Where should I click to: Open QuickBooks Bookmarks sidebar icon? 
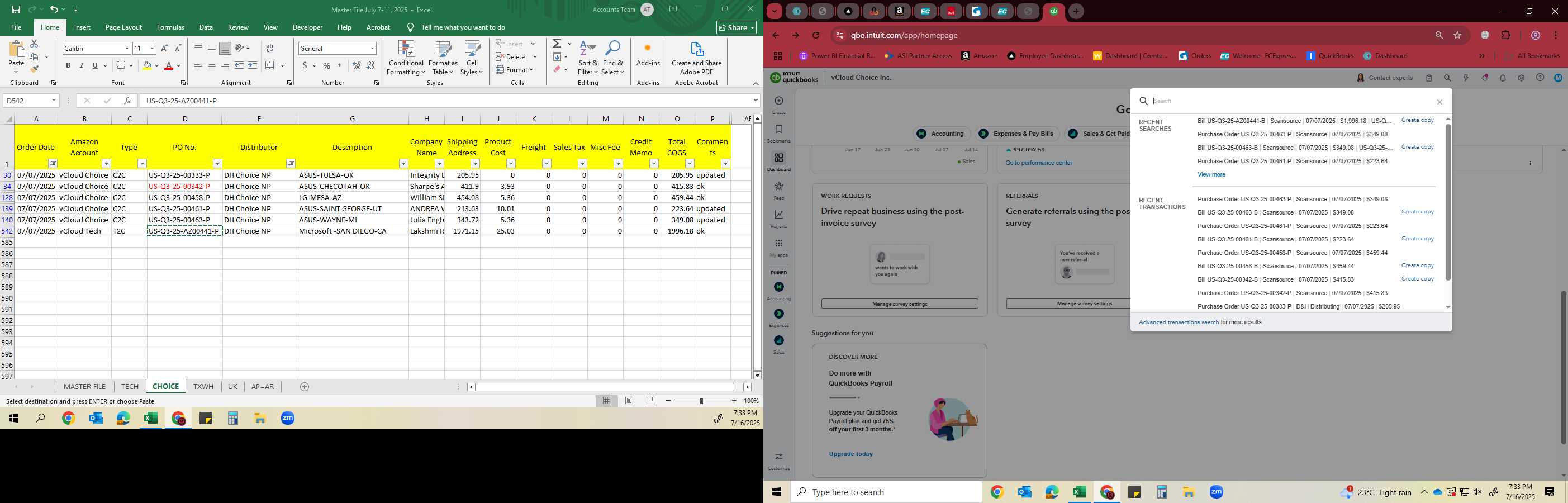pos(778,133)
